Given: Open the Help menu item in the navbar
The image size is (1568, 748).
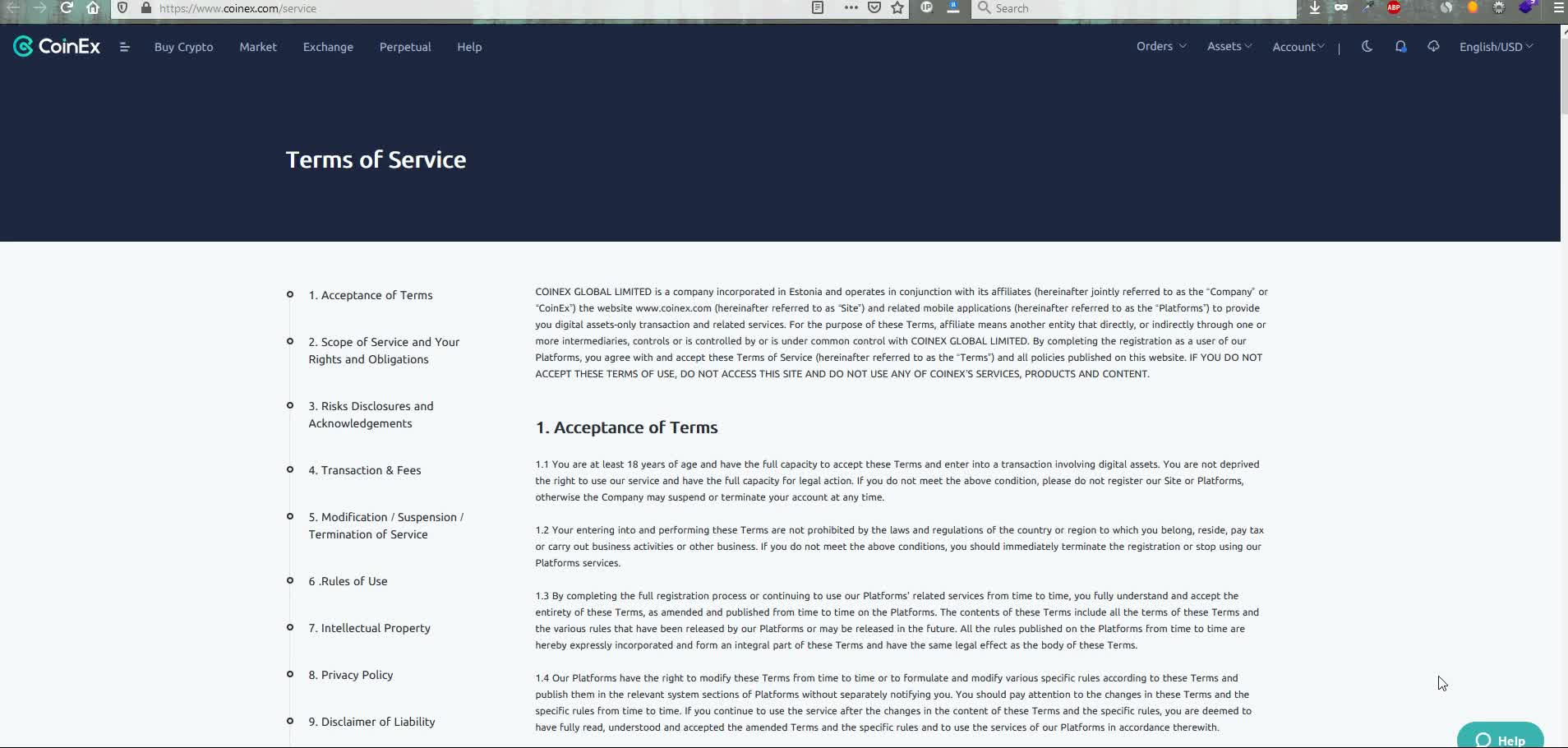Looking at the screenshot, I should (469, 47).
